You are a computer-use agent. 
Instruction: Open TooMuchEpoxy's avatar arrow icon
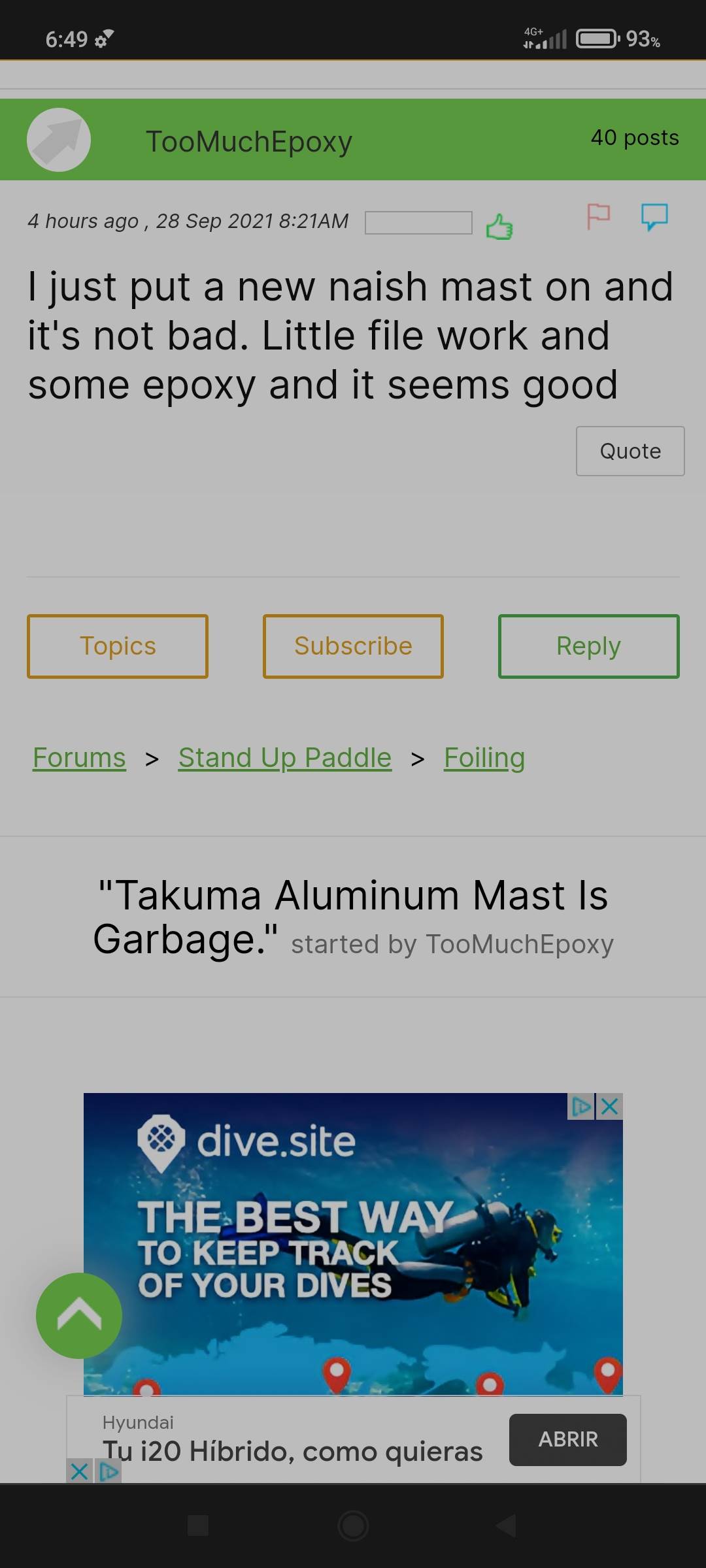point(59,140)
